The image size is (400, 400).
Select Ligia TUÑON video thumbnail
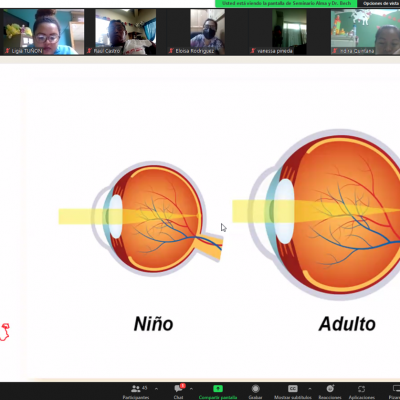(43, 32)
